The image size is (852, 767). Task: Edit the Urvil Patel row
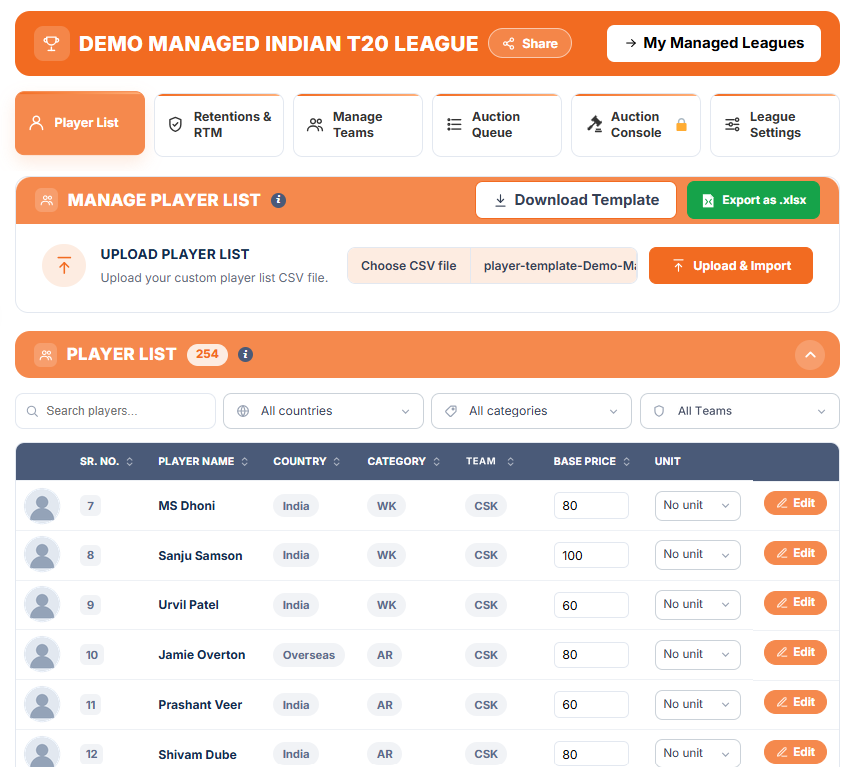(795, 602)
